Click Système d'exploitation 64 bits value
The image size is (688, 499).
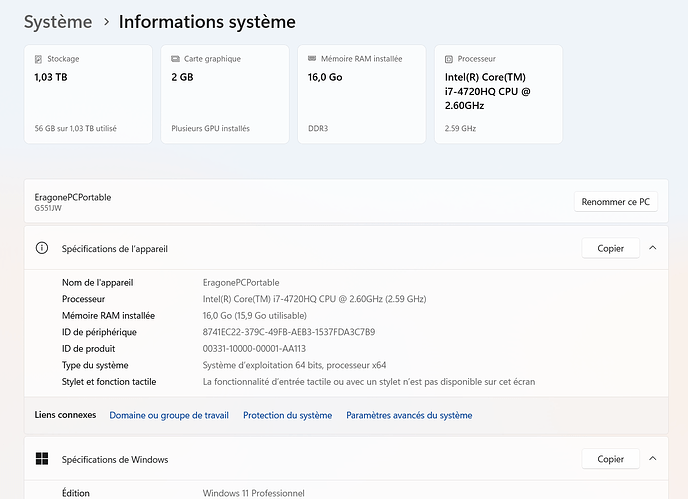pos(294,365)
